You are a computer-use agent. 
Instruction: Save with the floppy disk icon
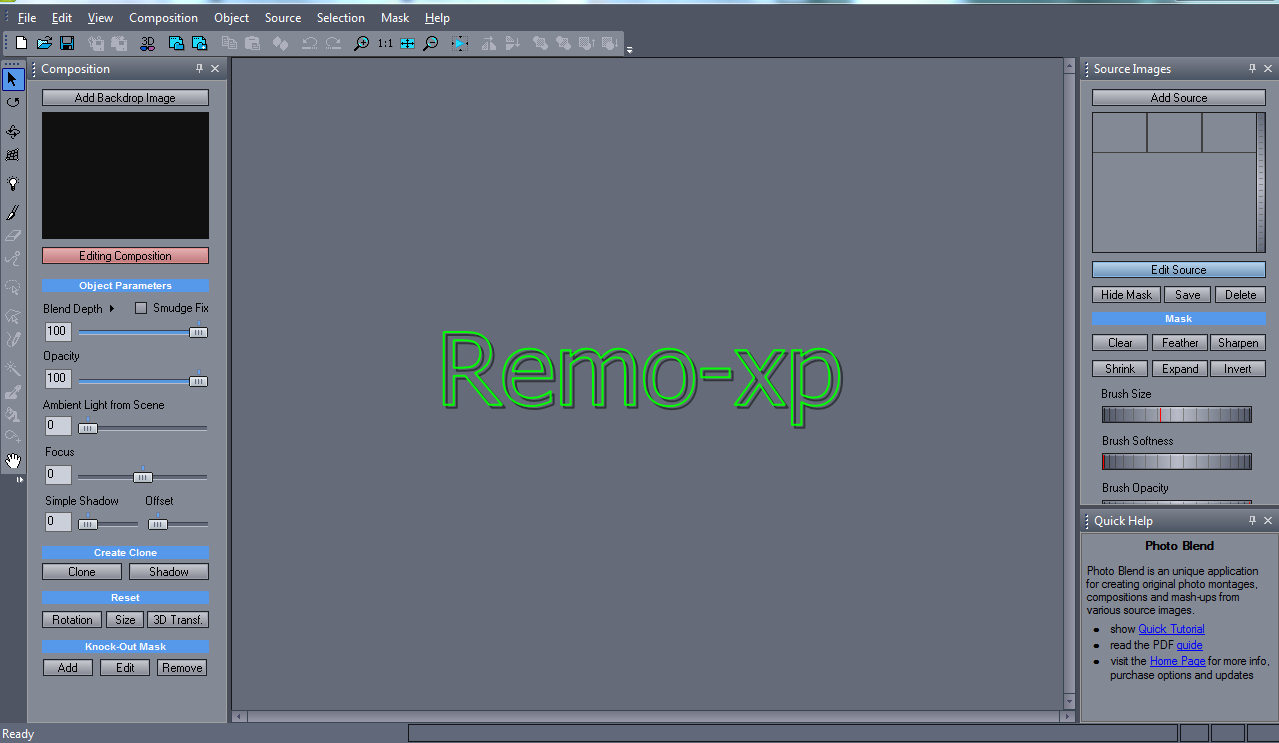[67, 43]
